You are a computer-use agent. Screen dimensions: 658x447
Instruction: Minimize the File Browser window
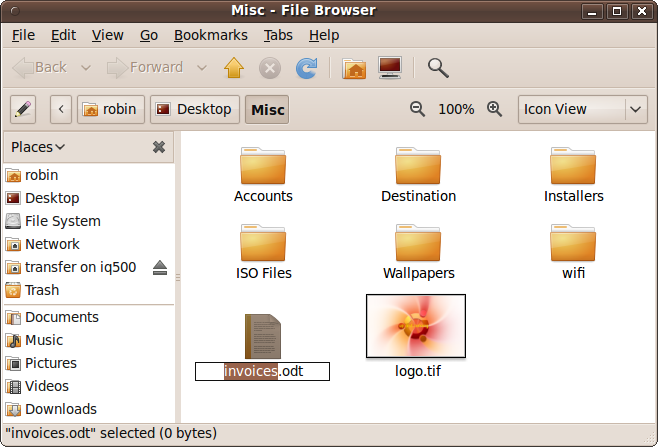coord(592,11)
